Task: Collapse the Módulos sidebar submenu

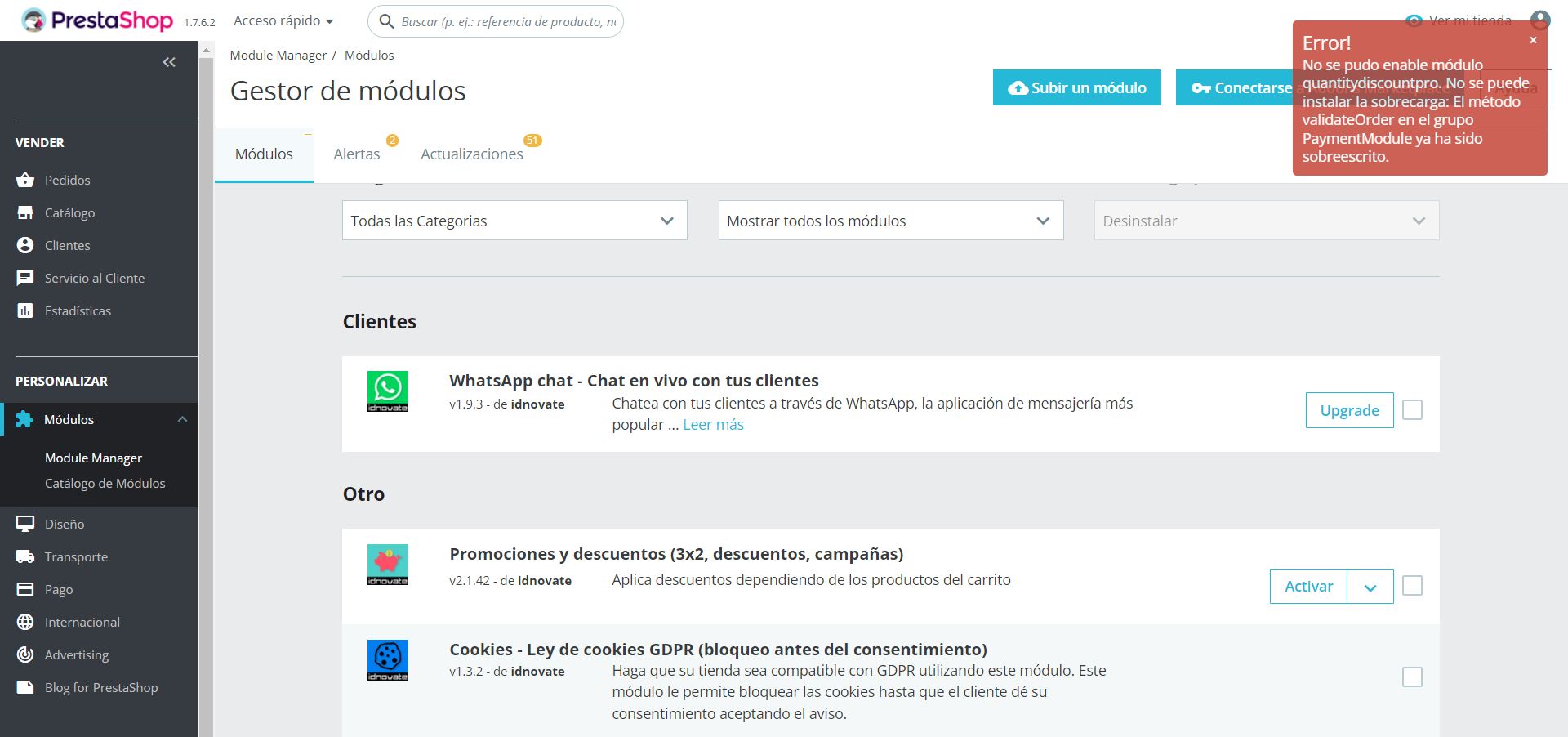Action: [x=182, y=419]
